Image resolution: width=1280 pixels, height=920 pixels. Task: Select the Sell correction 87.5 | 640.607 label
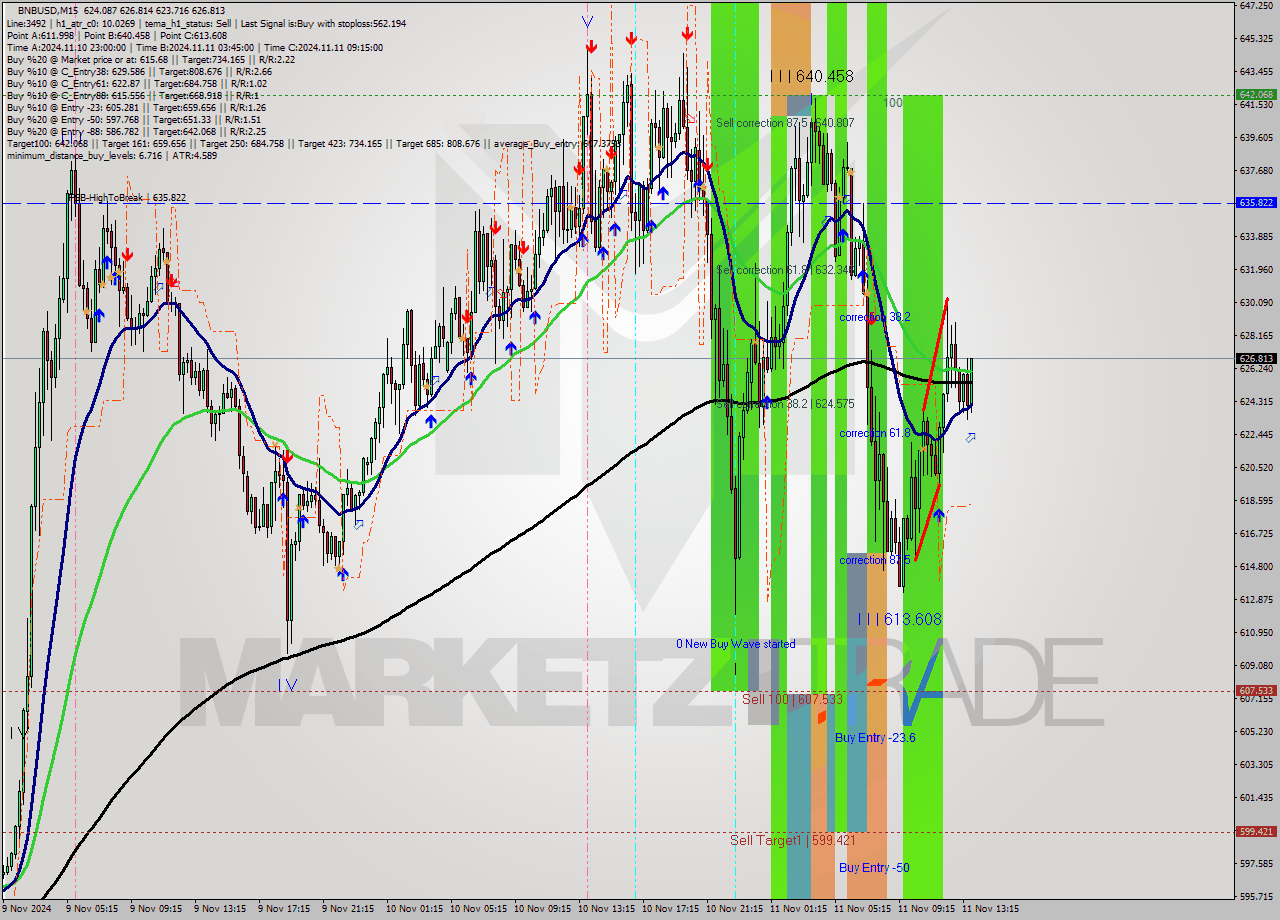click(x=785, y=123)
